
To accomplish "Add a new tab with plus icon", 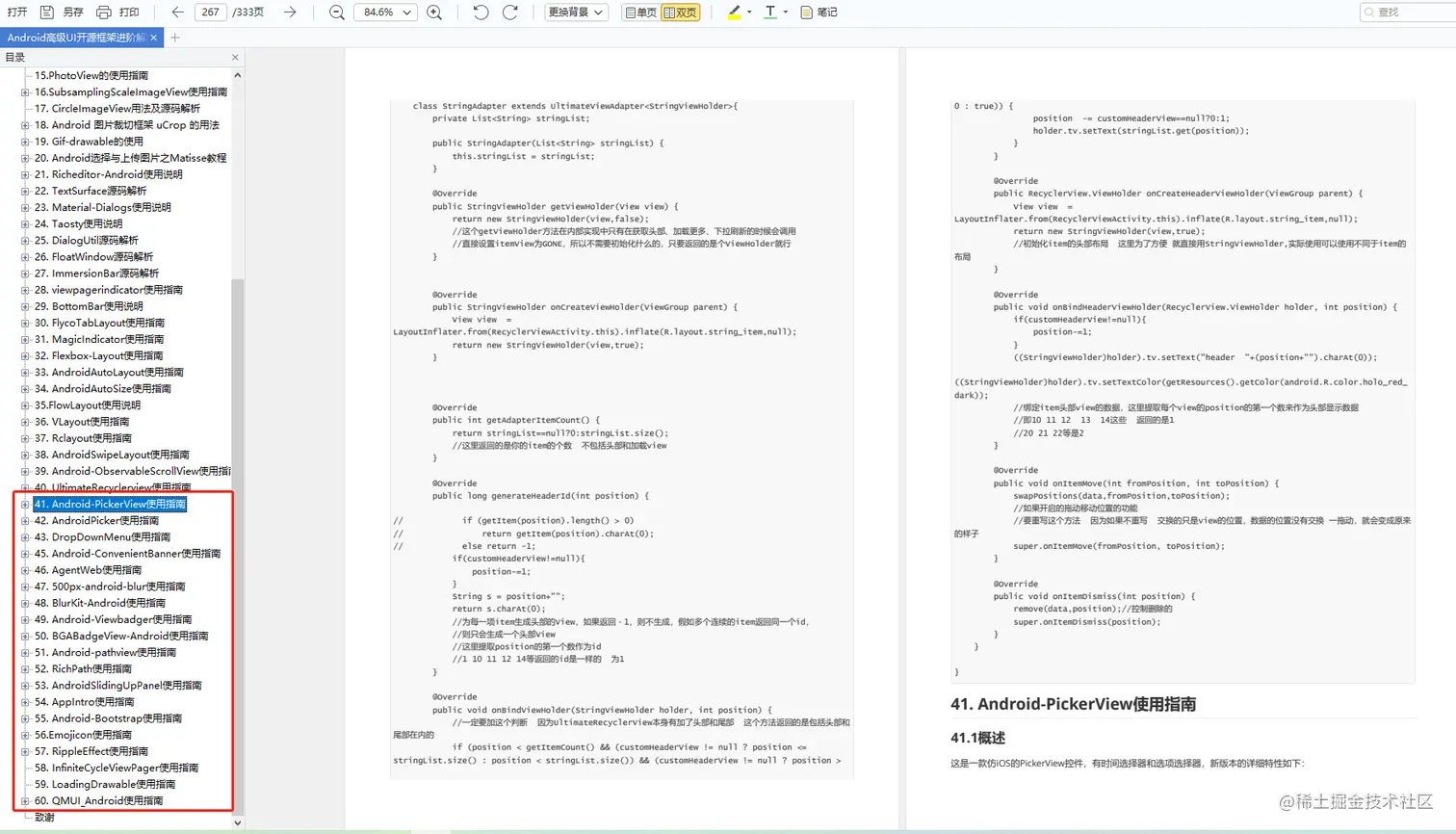I will click(x=175, y=38).
